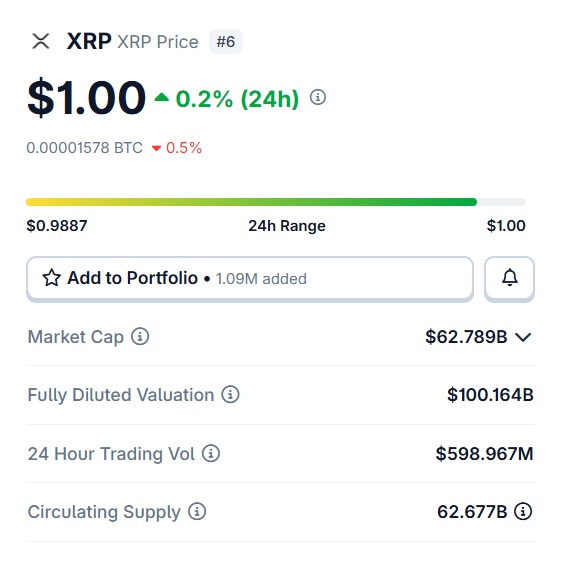568x567 pixels.
Task: Click the $62.789B market cap value
Action: [466, 337]
